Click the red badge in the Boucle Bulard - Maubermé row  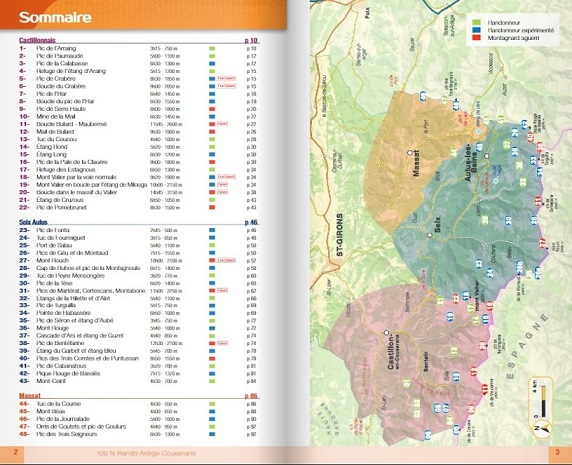[x=223, y=124]
